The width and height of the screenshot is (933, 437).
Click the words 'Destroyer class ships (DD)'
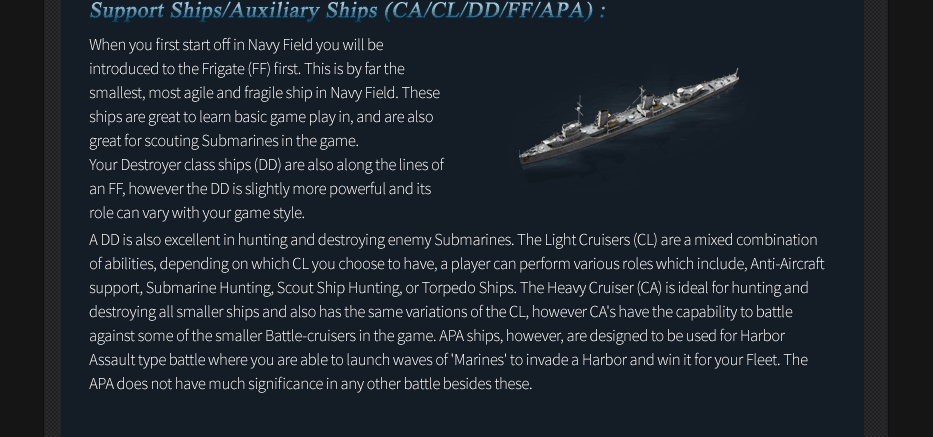coord(200,165)
